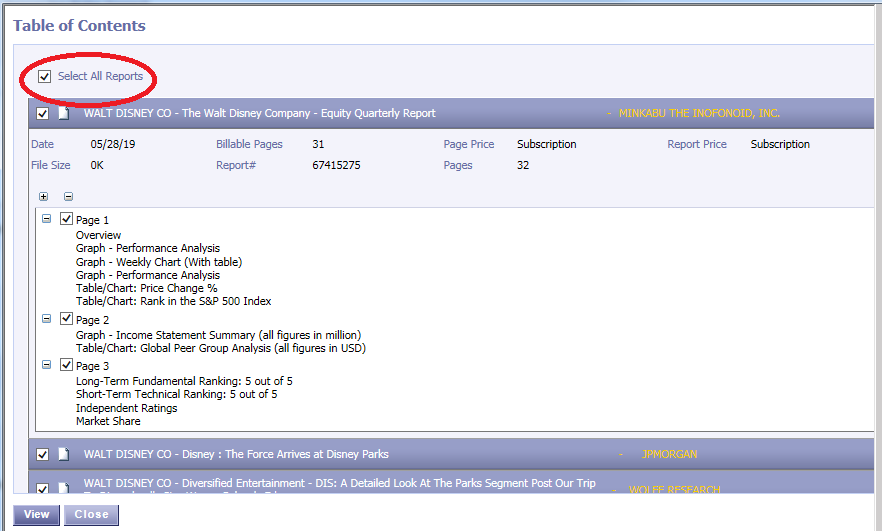Open Disney : The Force Arrives report title
This screenshot has width=882, height=531.
[236, 454]
